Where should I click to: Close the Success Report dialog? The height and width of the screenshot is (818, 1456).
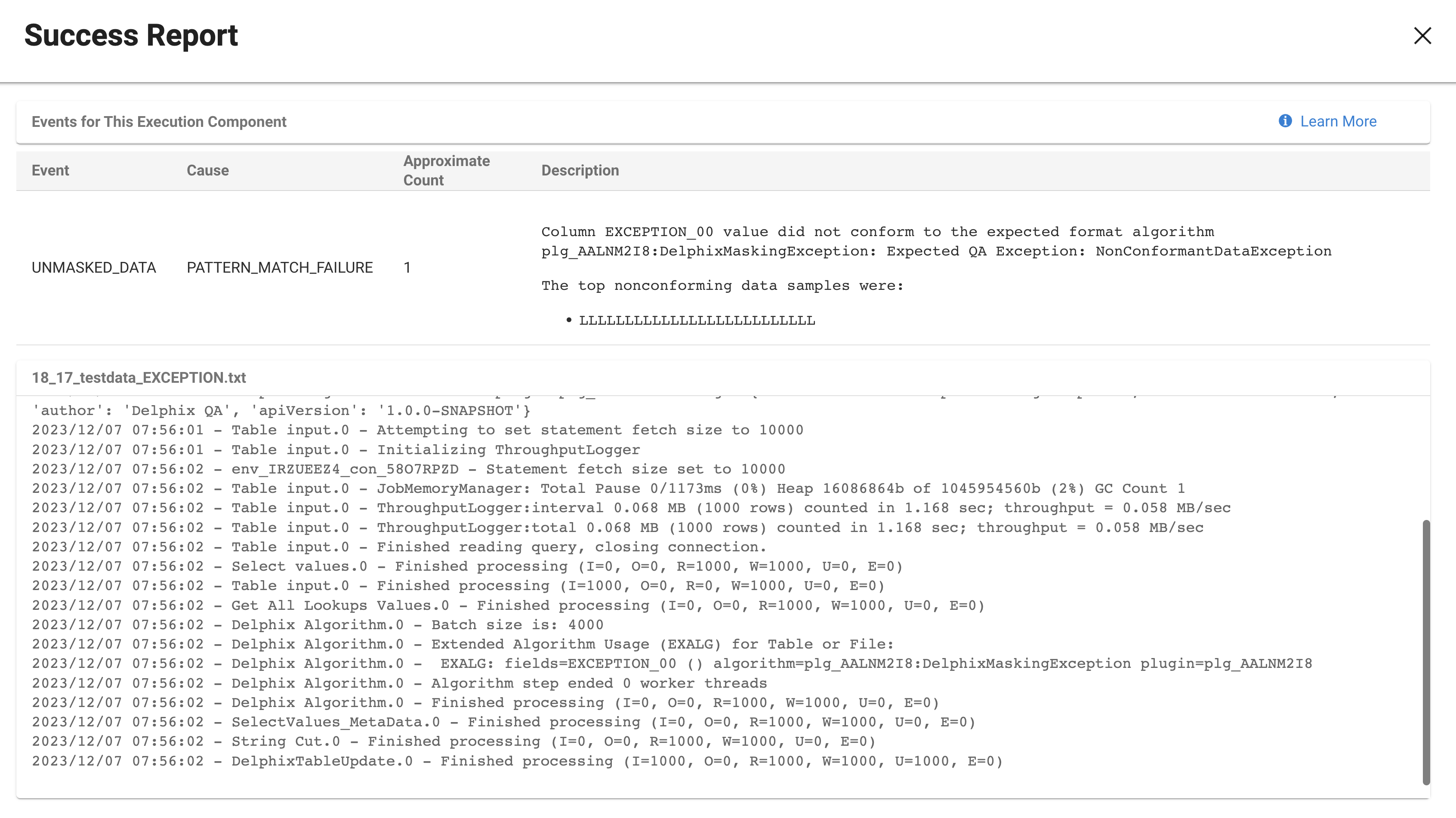pos(1422,36)
